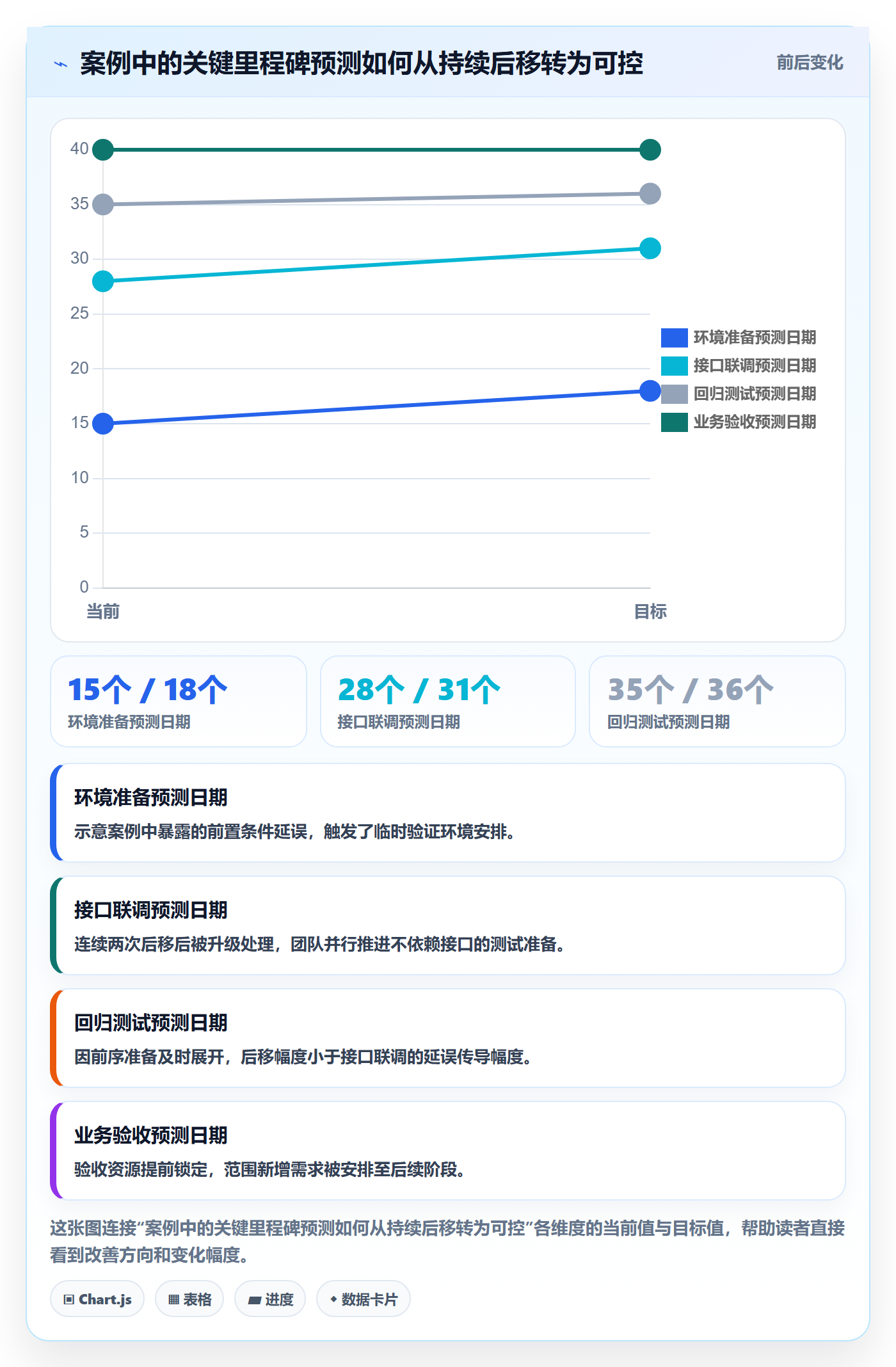Click the 25 y-axis tick label
This screenshot has width=896, height=1367.
pos(79,313)
